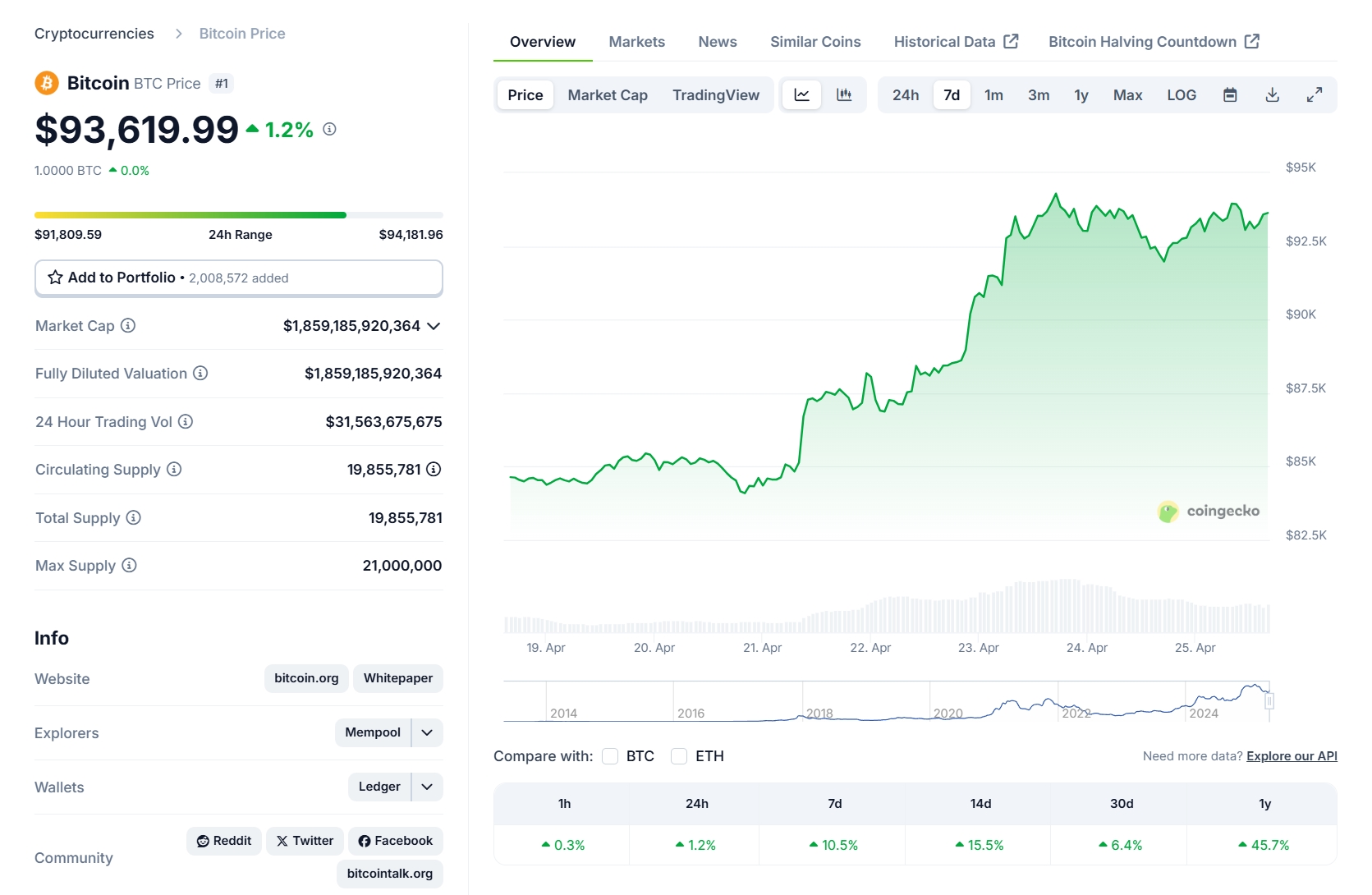This screenshot has height=895, width=1372.
Task: Go to Cryptocurrencies breadcrumb
Action: click(94, 34)
